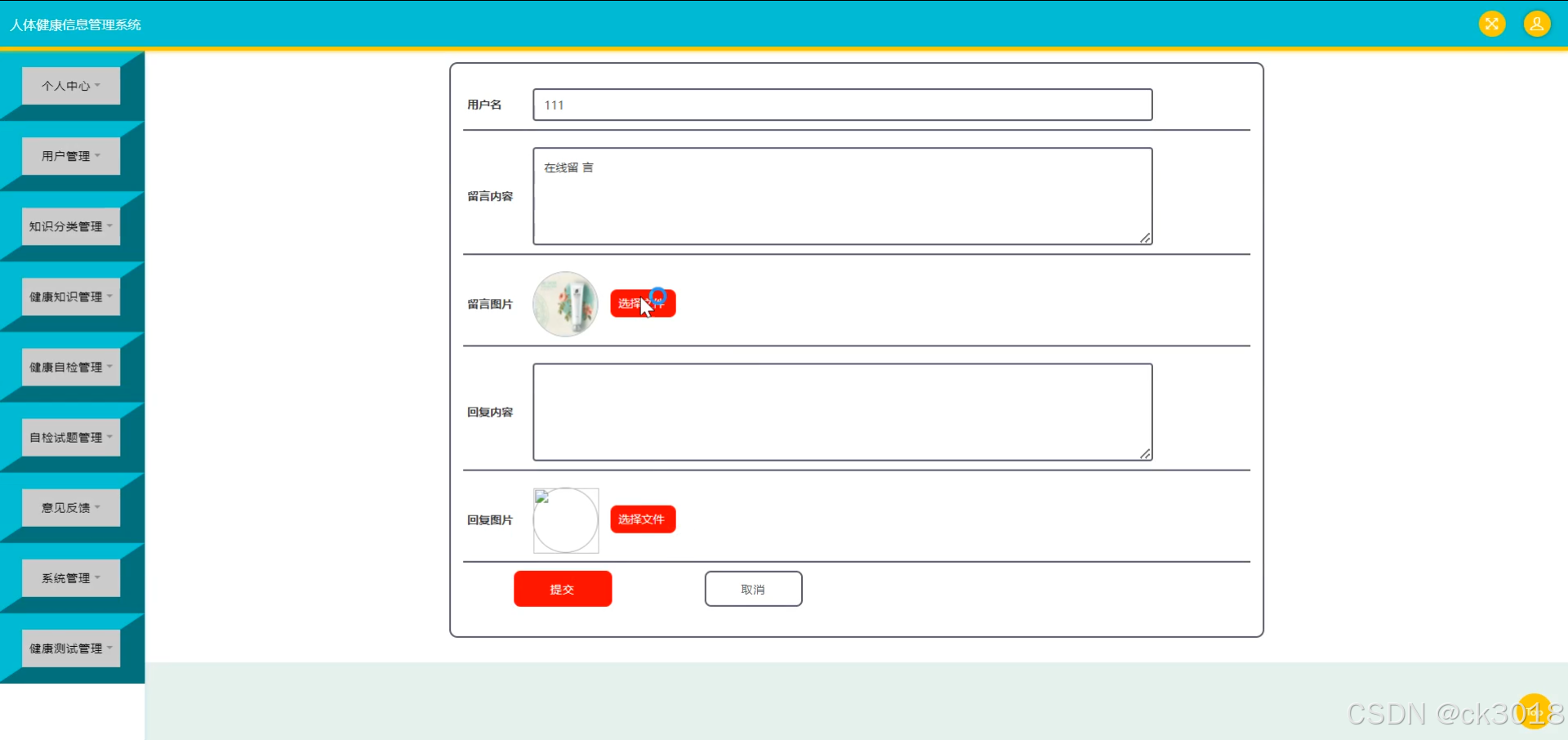Image resolution: width=1568 pixels, height=740 pixels.
Task: Click the yellow fullscreen toggle icon in the header
Action: click(x=1492, y=24)
